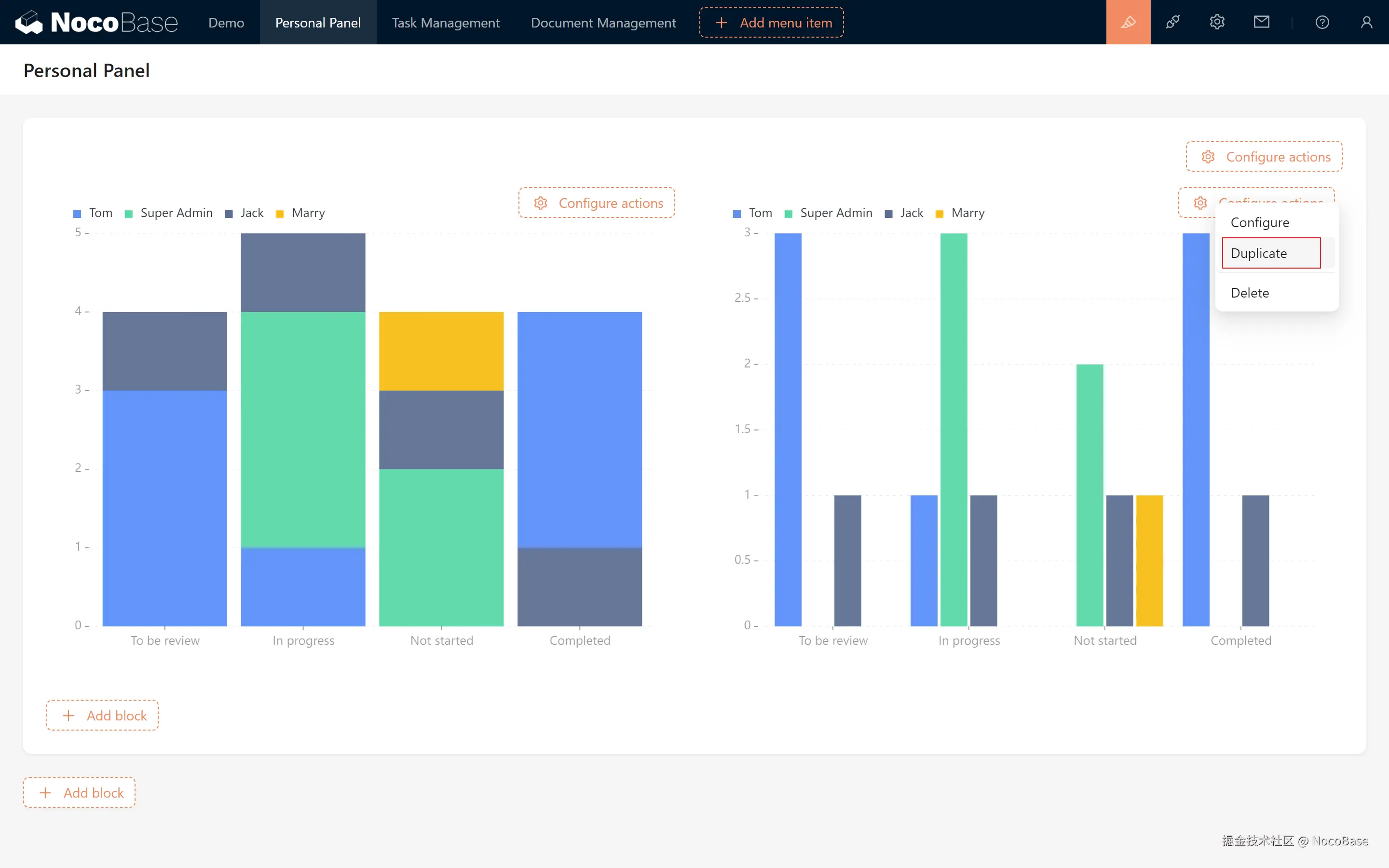Viewport: 1389px width, 868px height.
Task: Switch to the Task Management tab
Action: coord(446,22)
